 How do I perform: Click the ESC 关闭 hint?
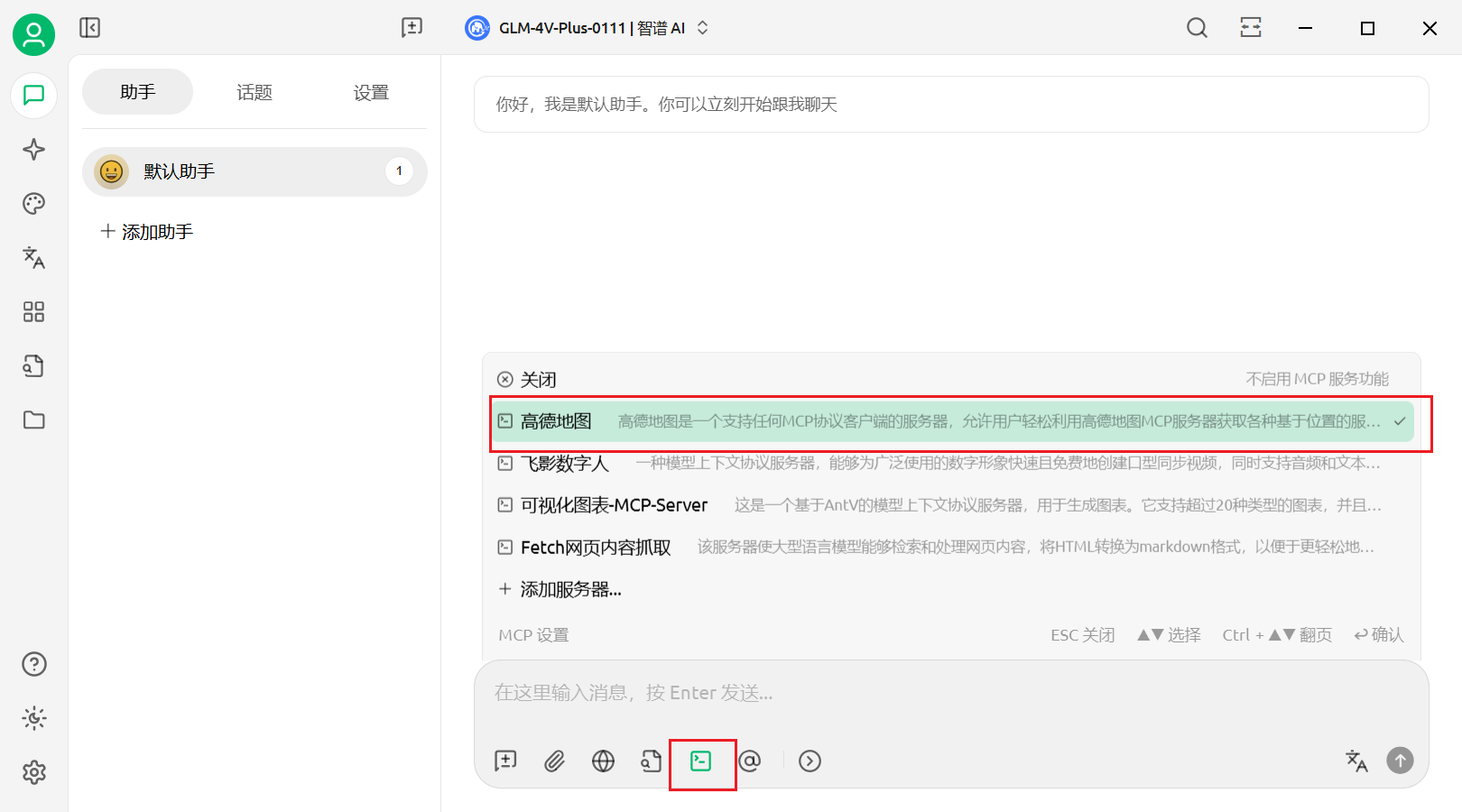tap(1083, 635)
